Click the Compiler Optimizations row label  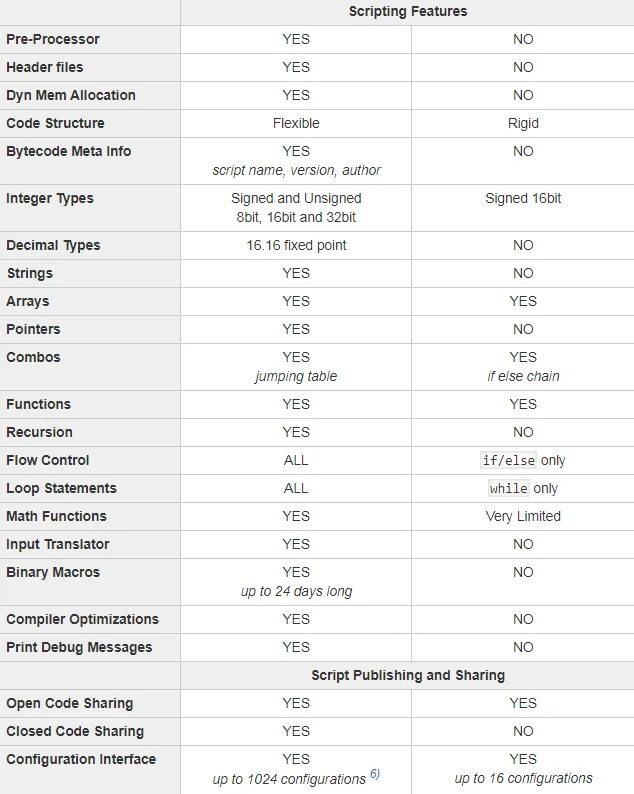click(x=83, y=619)
